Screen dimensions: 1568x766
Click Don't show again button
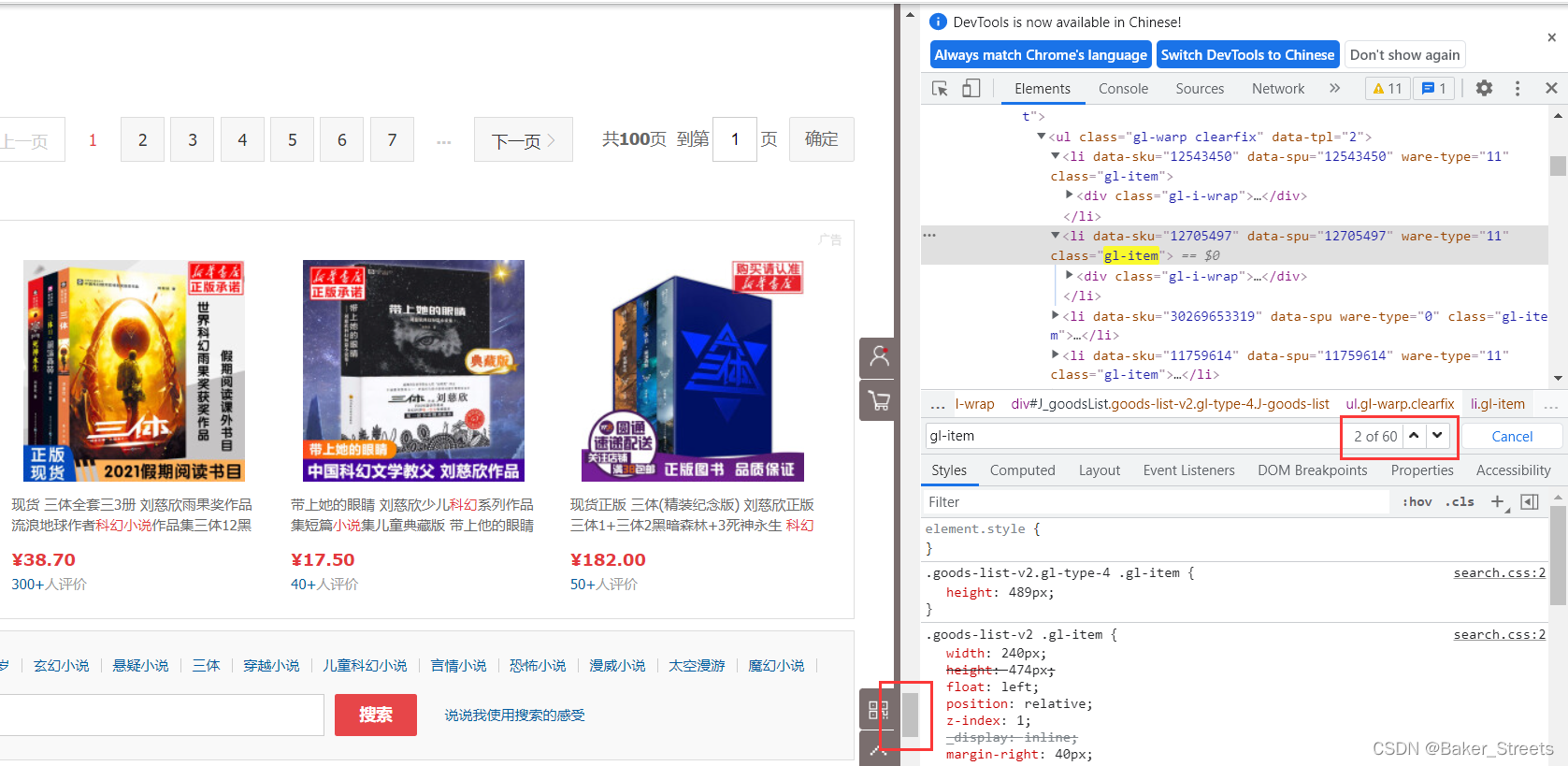pos(1404,55)
